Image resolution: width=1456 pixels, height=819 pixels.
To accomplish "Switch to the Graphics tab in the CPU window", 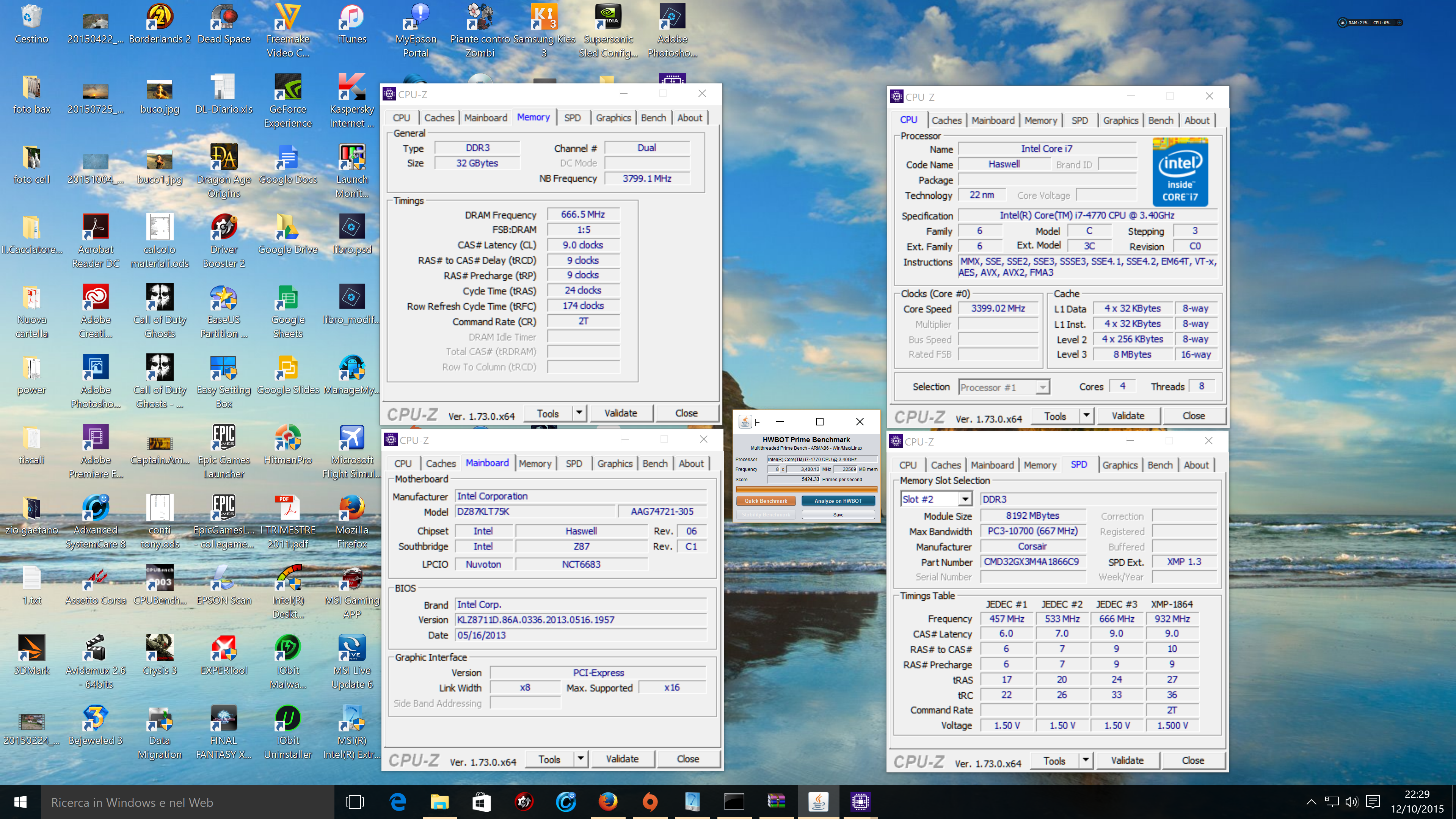I will pos(1120,121).
